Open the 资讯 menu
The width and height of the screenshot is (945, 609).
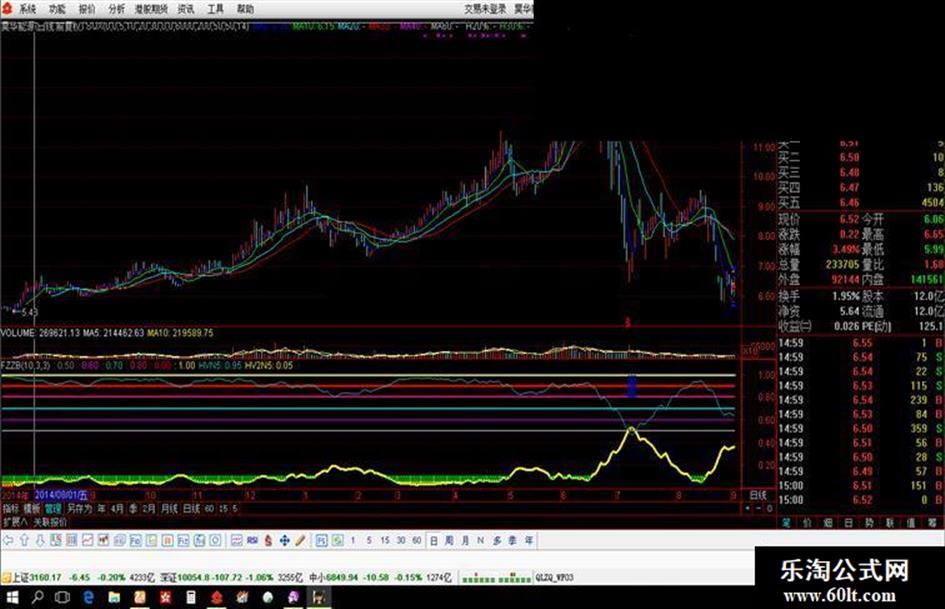tap(186, 9)
